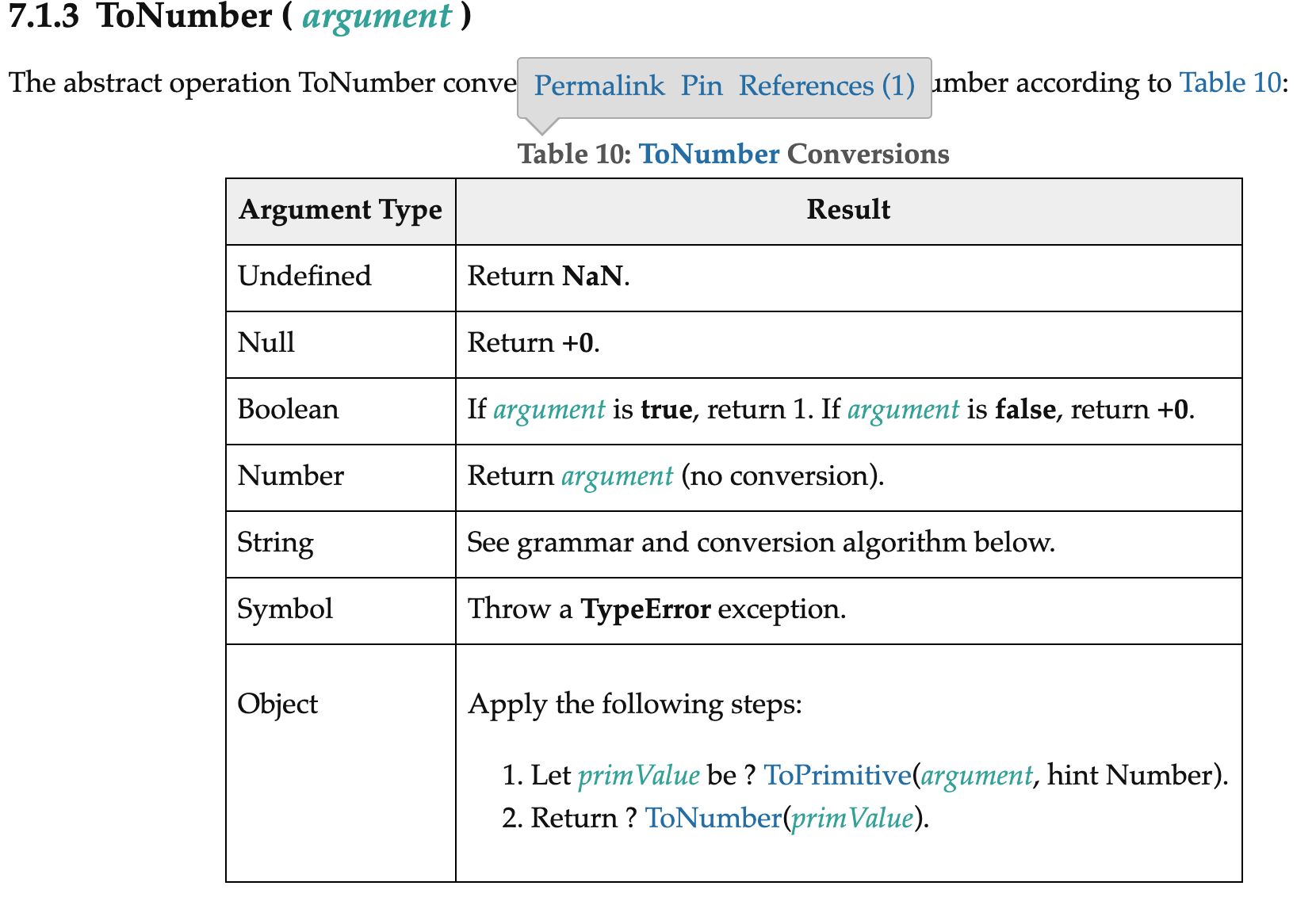Open References (1) in the popup
The height and width of the screenshot is (924, 1316).
click(x=827, y=86)
